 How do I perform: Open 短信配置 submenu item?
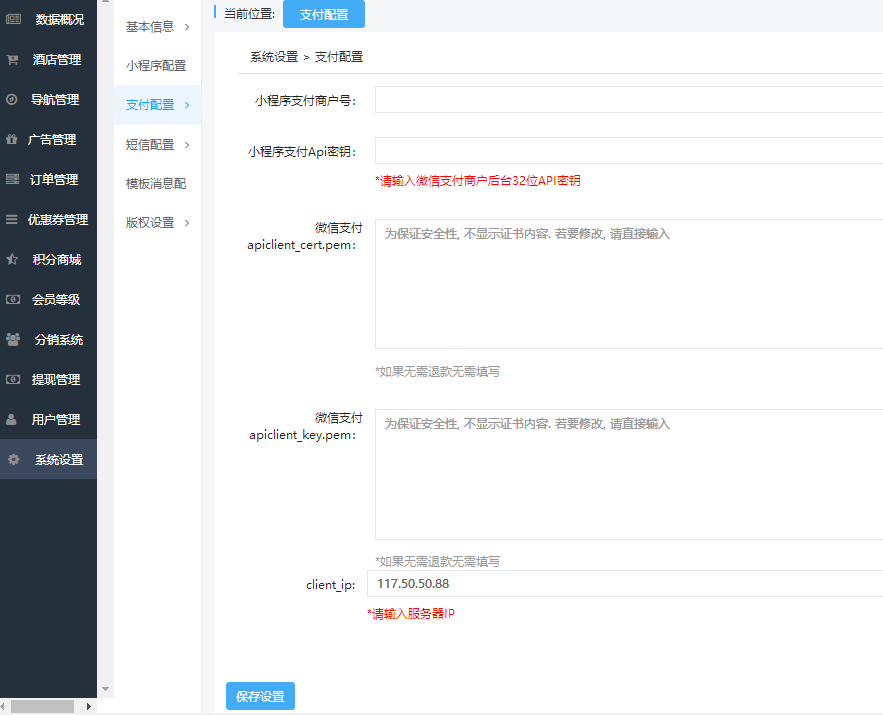coord(150,145)
